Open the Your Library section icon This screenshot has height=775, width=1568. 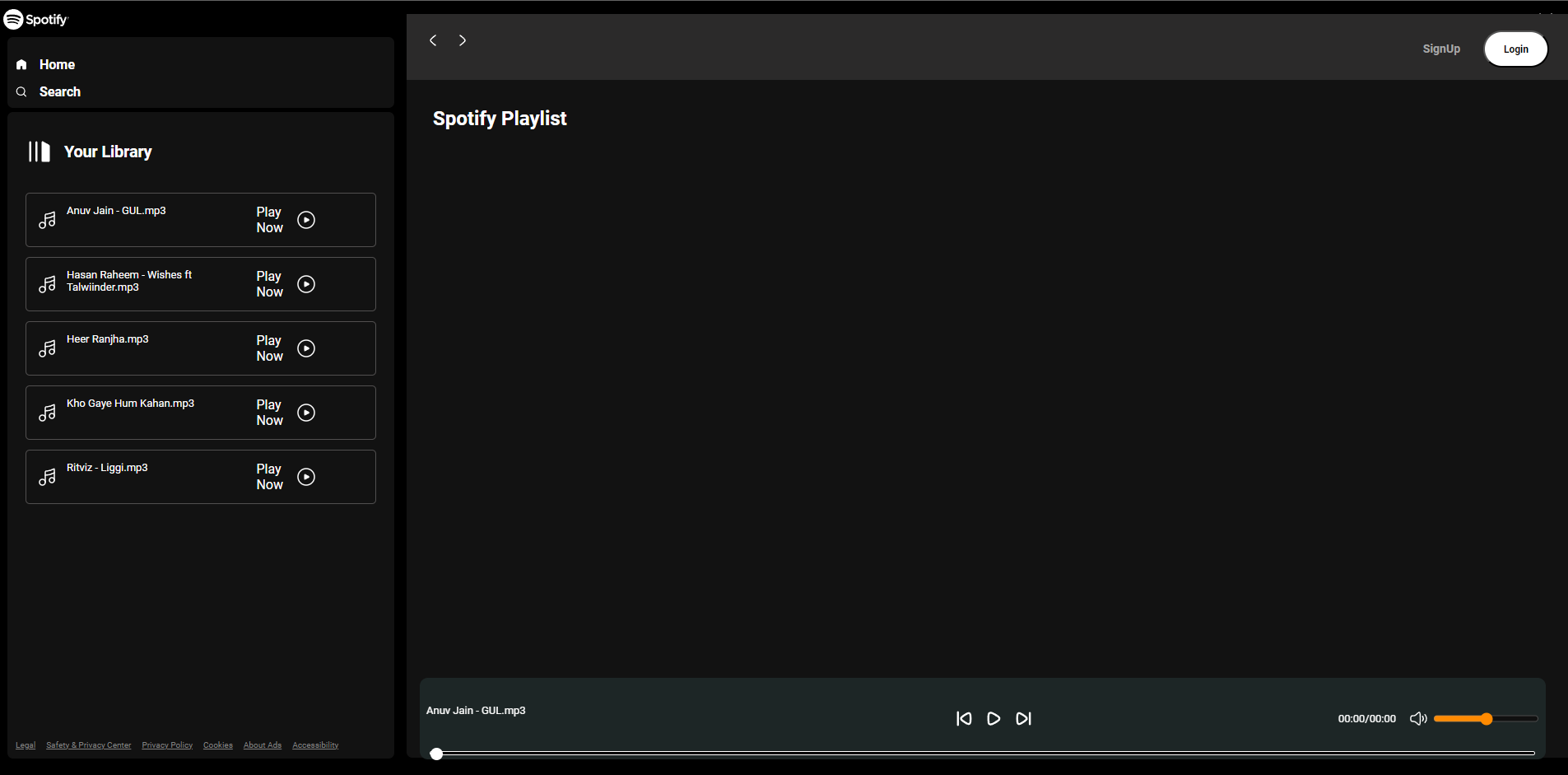click(39, 152)
